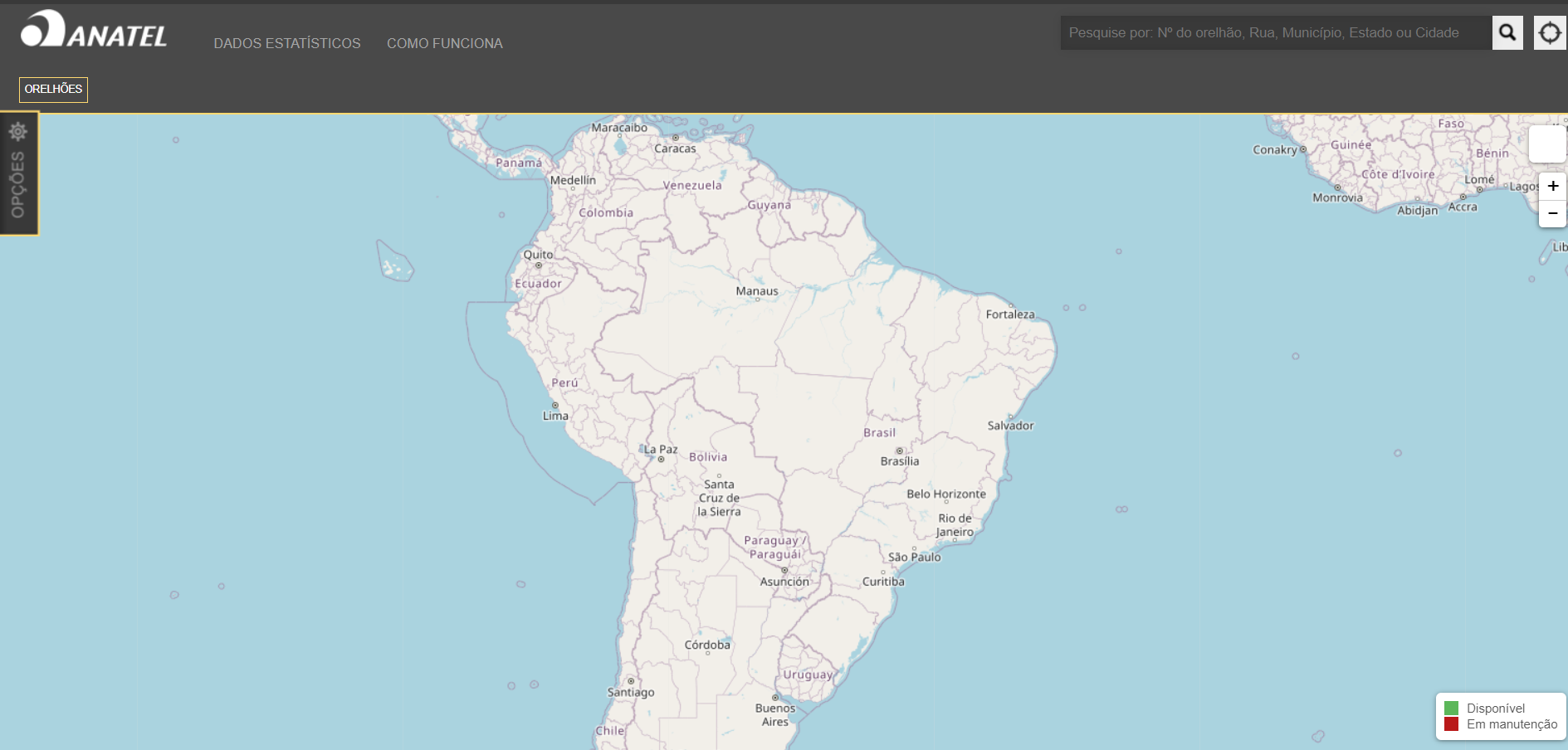Click the Anatel logo

(x=94, y=31)
